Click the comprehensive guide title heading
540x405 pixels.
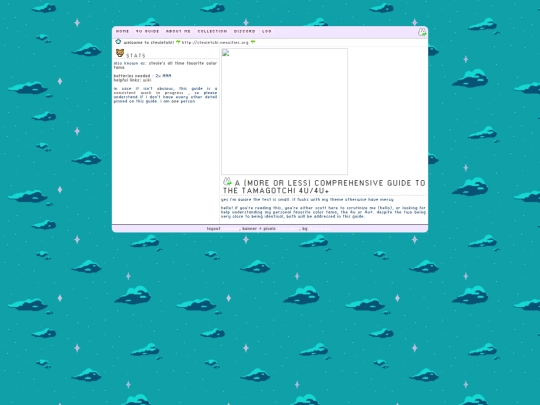click(x=324, y=187)
